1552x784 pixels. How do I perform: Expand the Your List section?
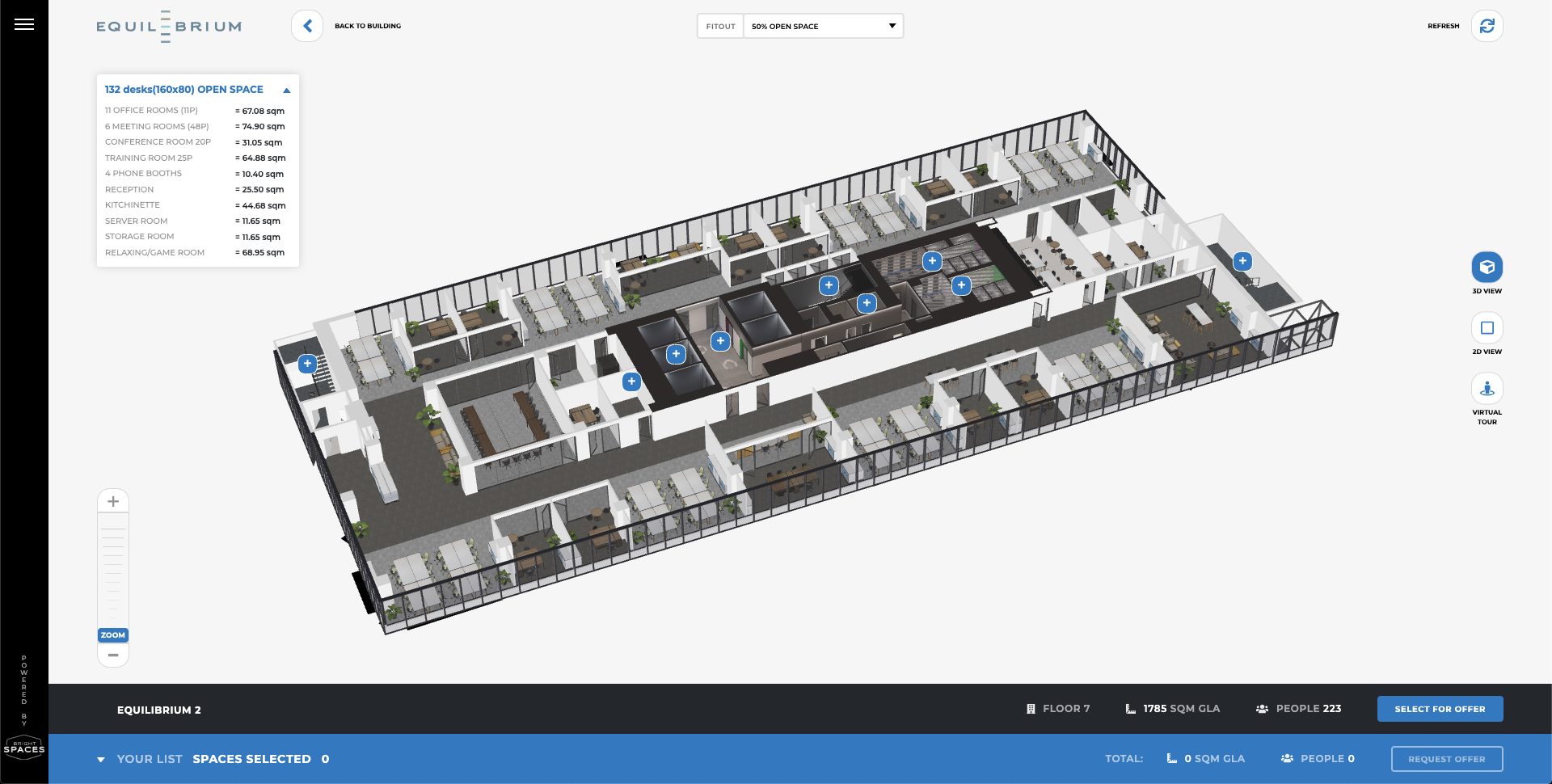101,760
